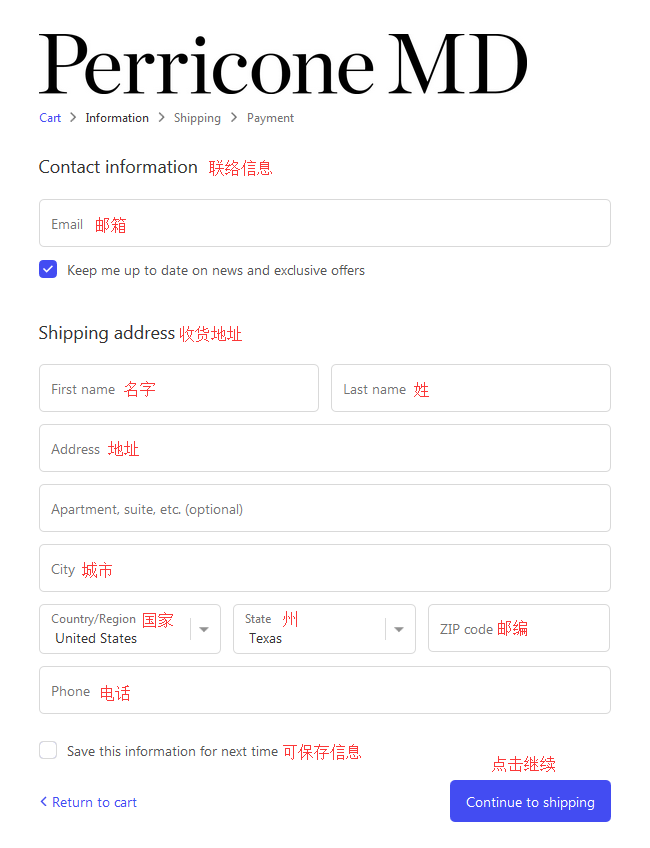Screen dimensions: 650x848
Task: Check Save this information for next time
Action: tap(48, 750)
